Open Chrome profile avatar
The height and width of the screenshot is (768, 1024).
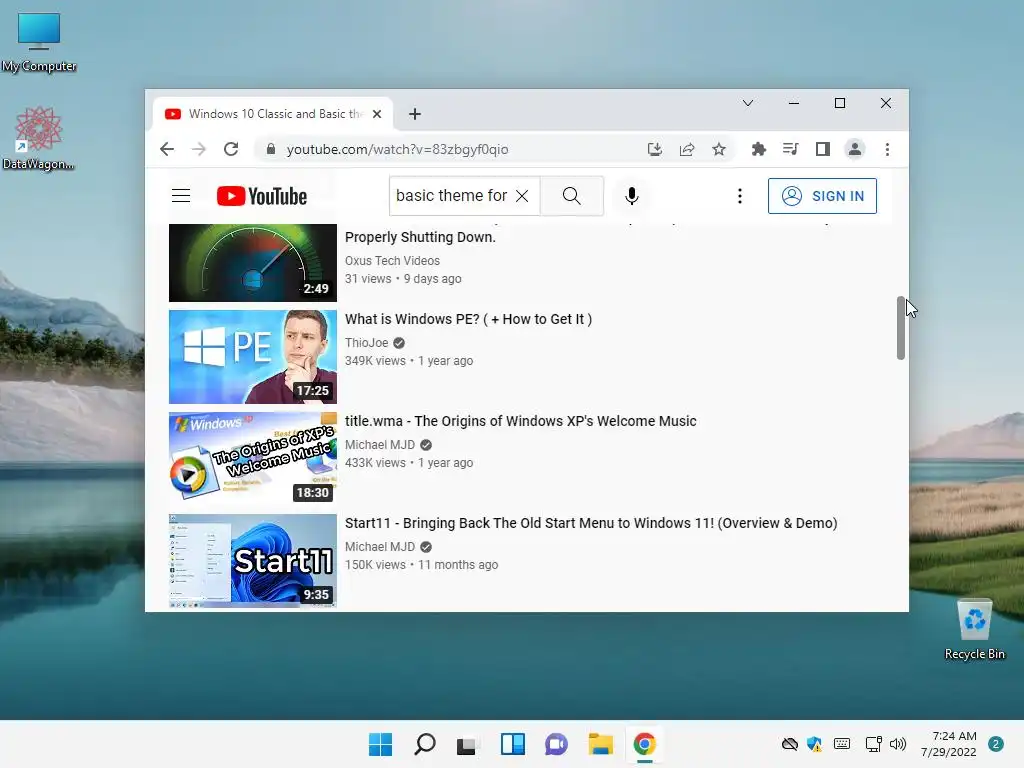[x=855, y=150]
